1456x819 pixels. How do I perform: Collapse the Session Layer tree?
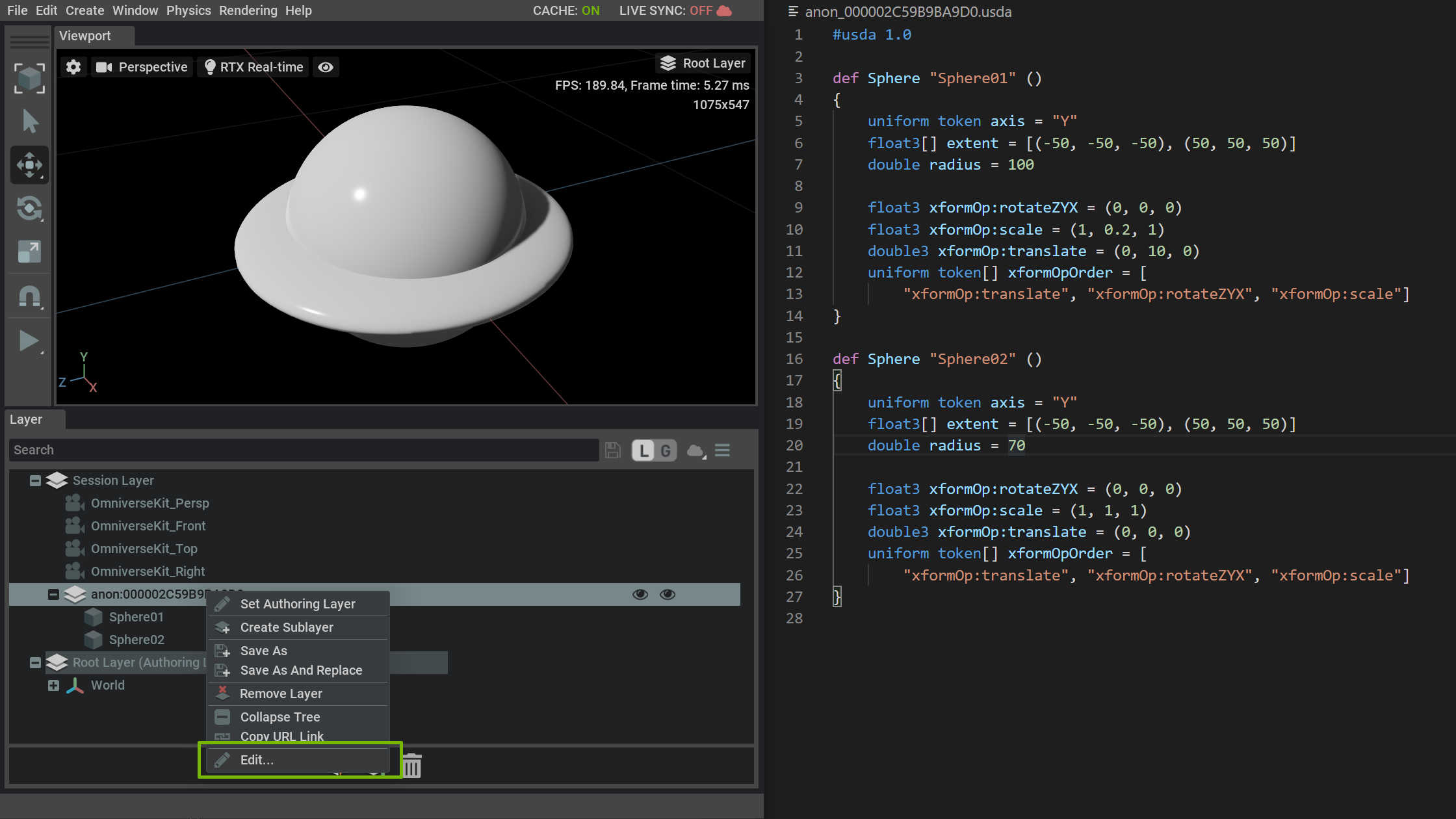pyautogui.click(x=35, y=480)
